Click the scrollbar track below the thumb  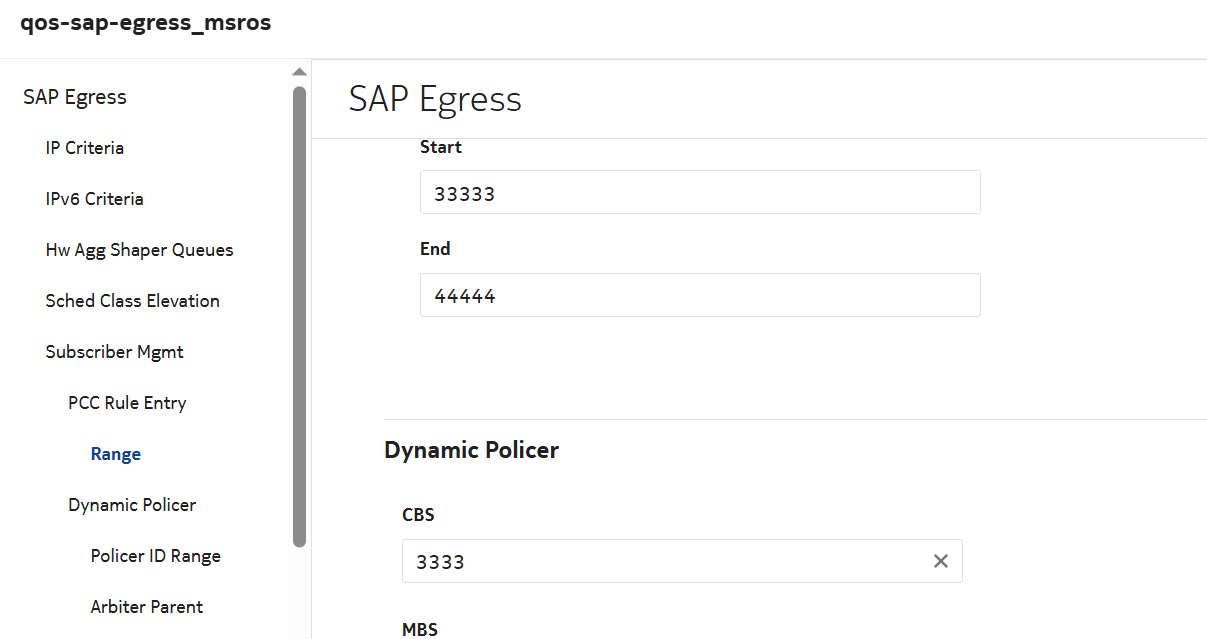click(299, 595)
